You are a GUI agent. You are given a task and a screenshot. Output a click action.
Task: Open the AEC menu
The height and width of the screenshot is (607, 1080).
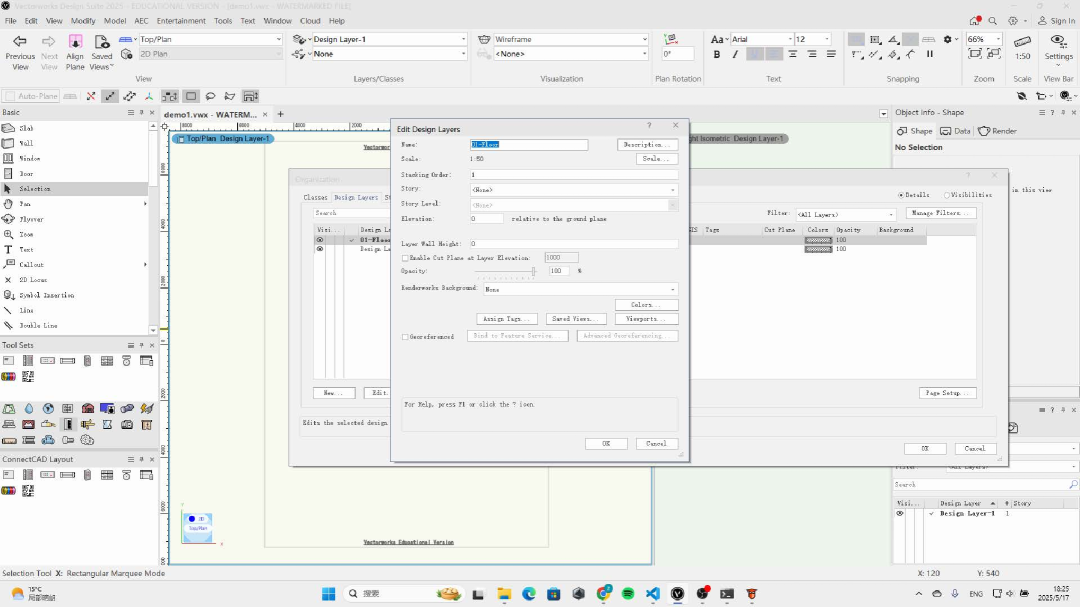click(140, 20)
